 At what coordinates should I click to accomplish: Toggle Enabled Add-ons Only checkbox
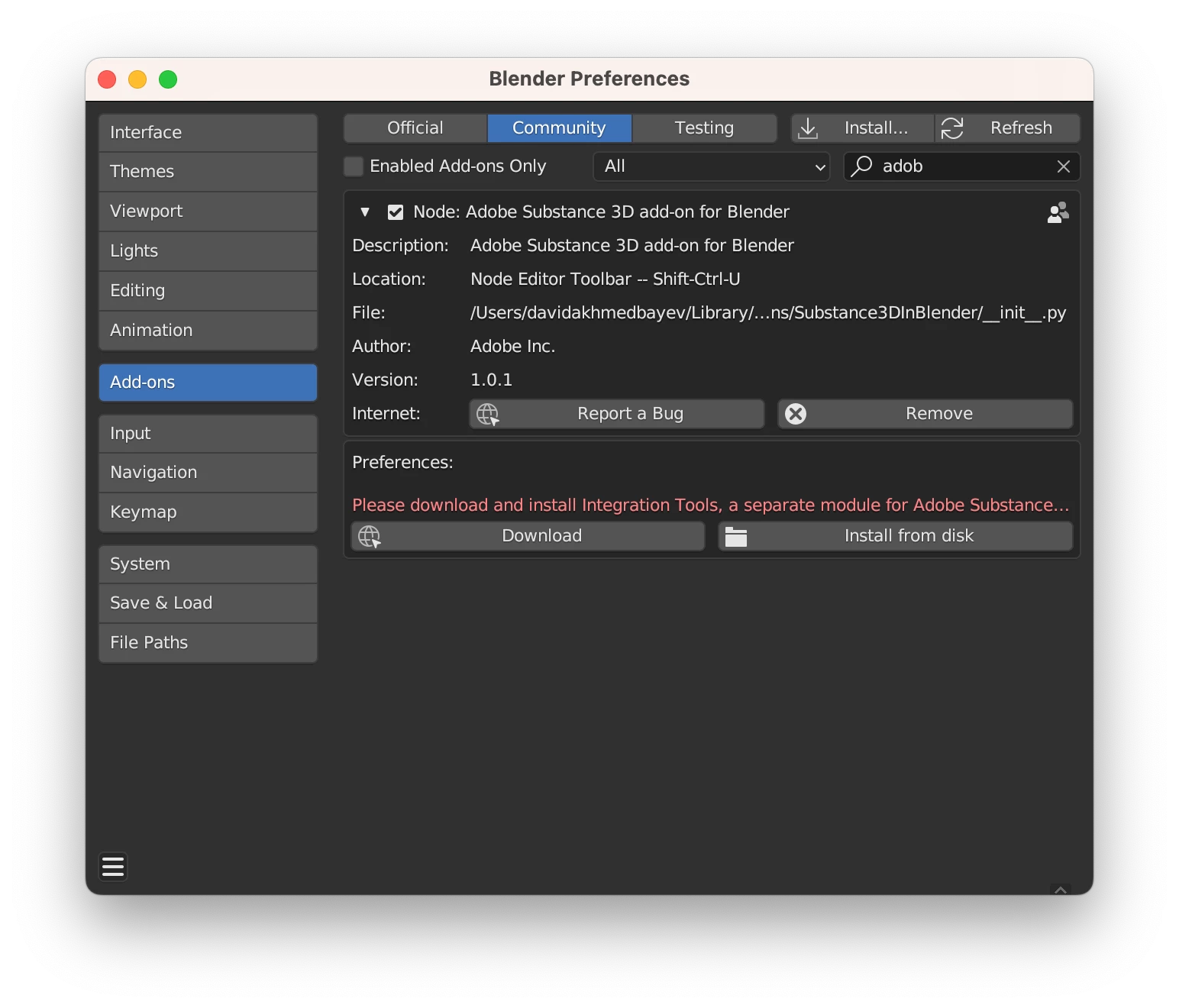[354, 166]
